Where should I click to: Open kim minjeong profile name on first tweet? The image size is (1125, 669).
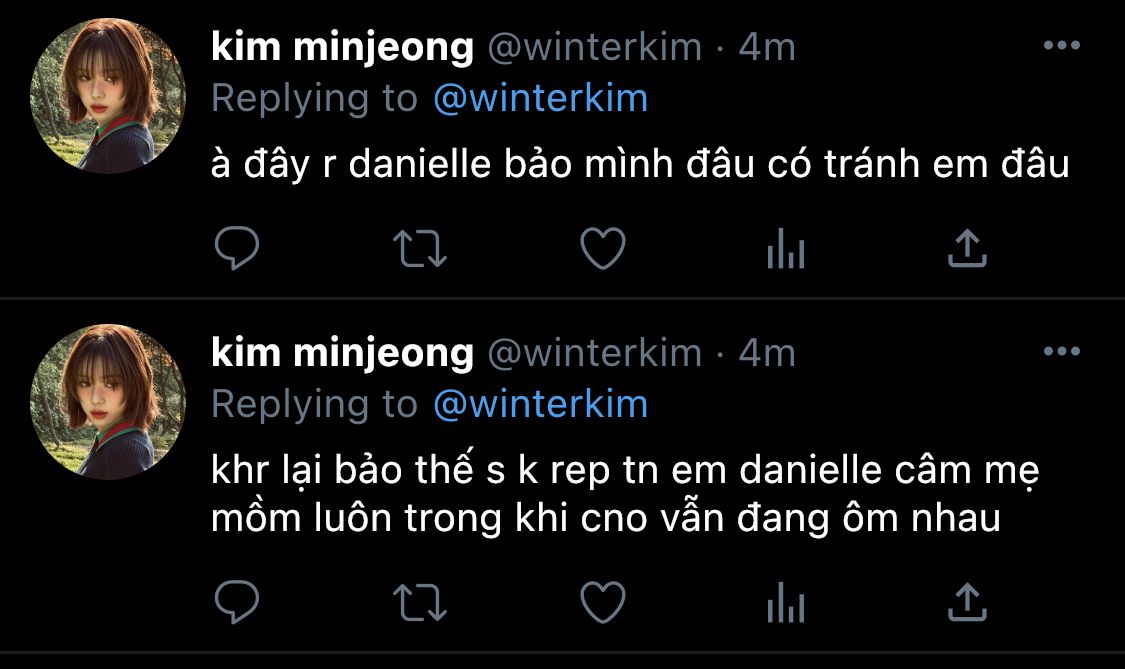point(342,48)
